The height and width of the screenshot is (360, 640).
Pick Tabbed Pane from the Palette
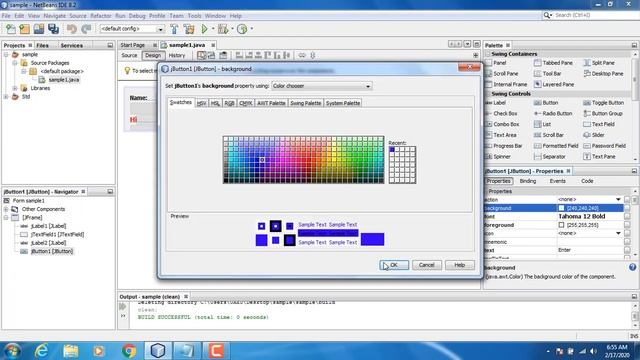tap(553, 63)
